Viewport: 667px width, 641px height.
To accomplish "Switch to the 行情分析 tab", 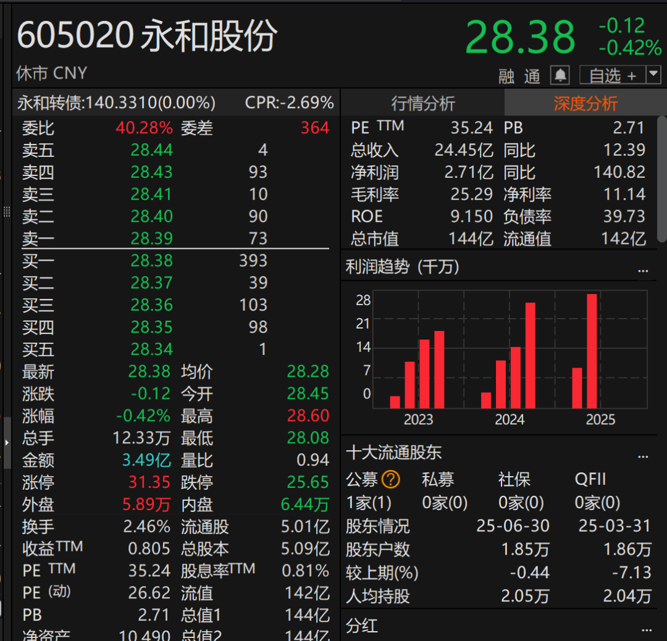I will pos(422,103).
